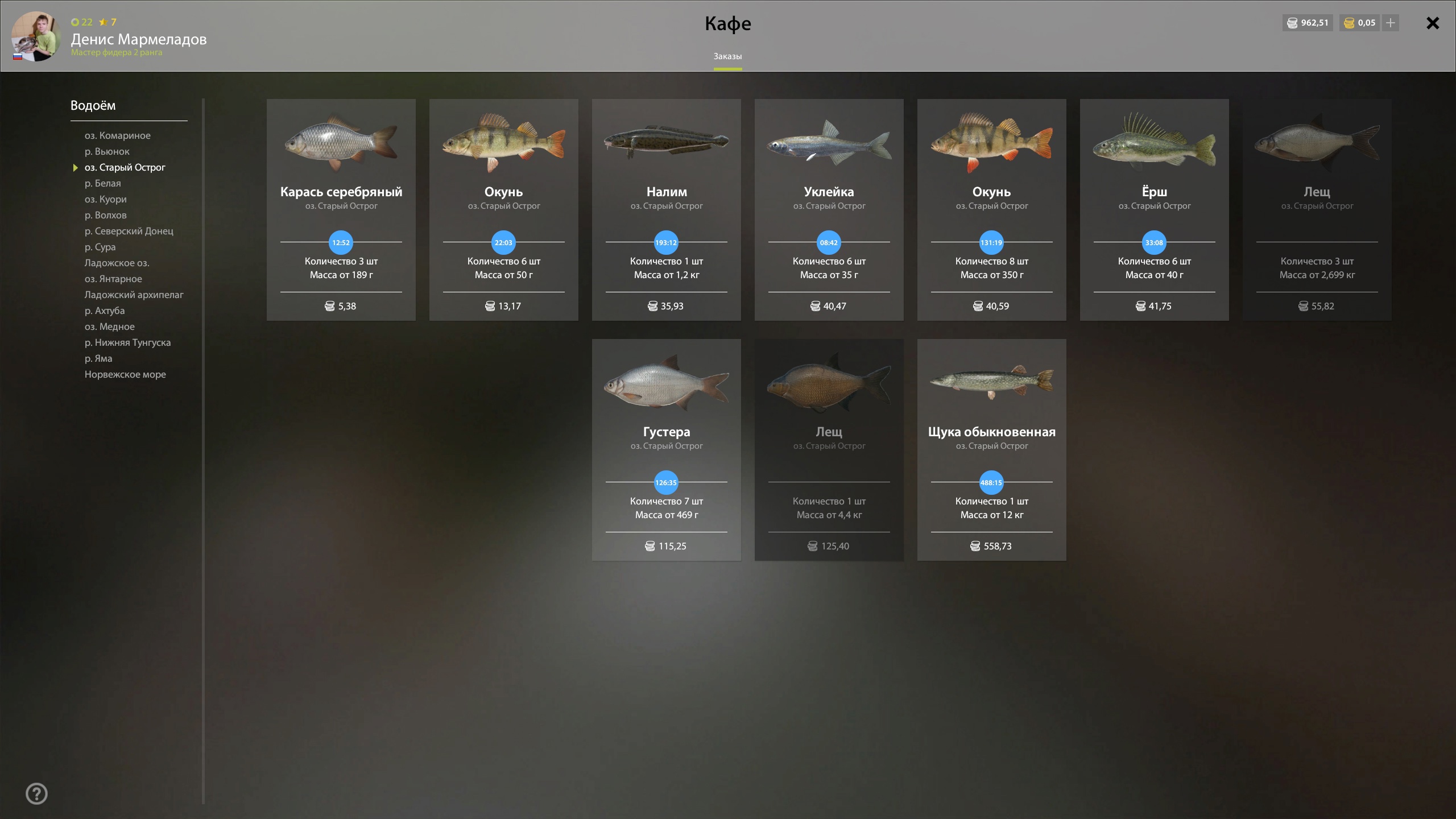Open the Карась серебряный order card
The height and width of the screenshot is (819, 1456).
coord(341,210)
